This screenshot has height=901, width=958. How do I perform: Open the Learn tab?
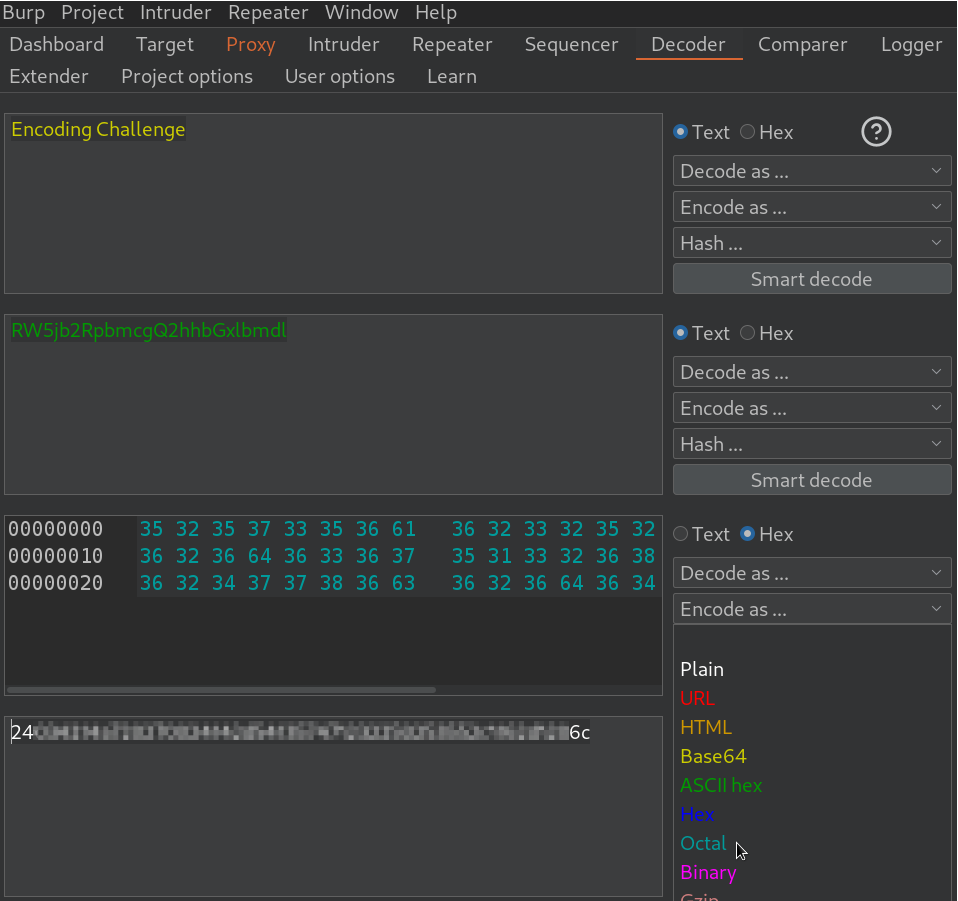452,76
